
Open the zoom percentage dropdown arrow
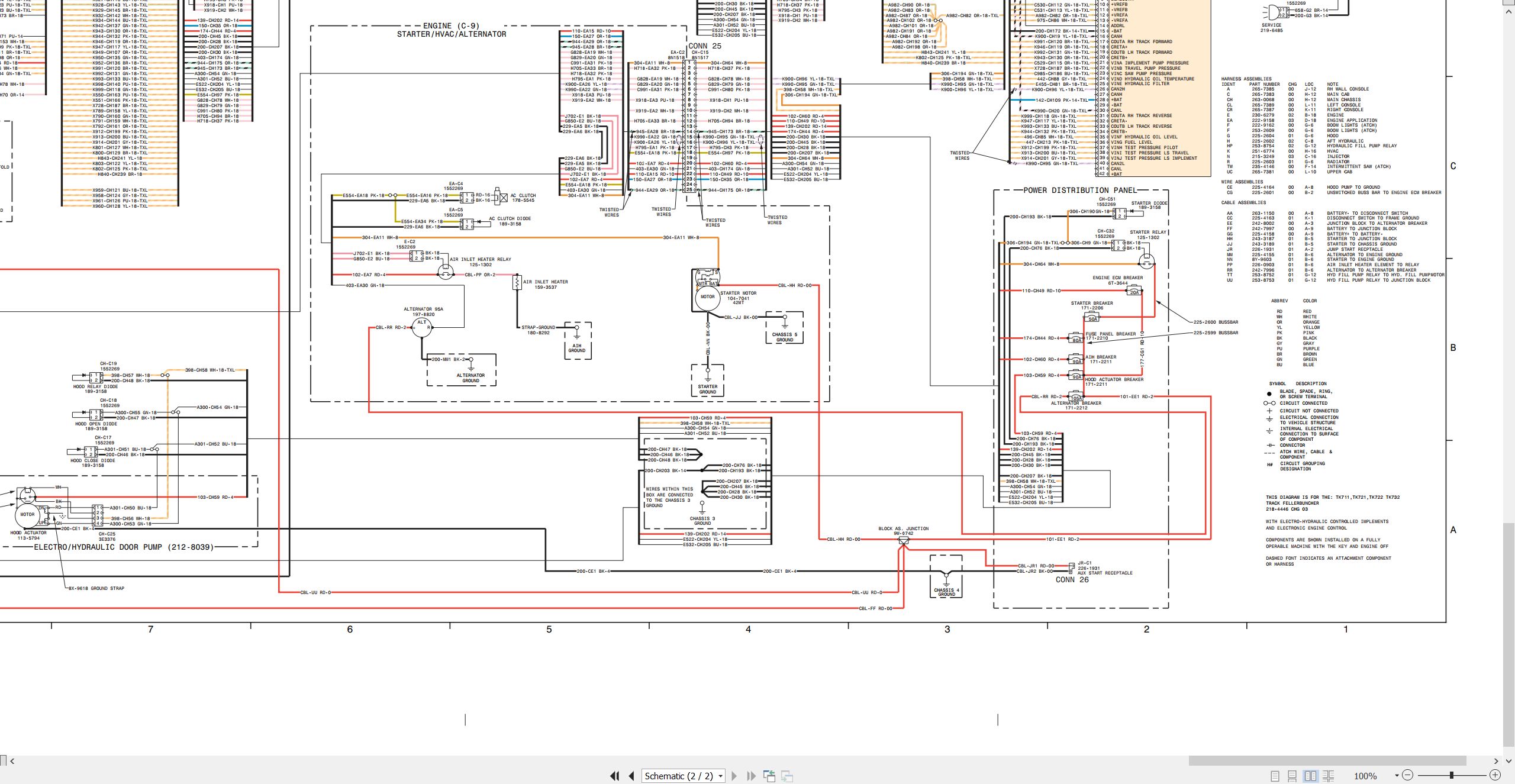pyautogui.click(x=1397, y=776)
